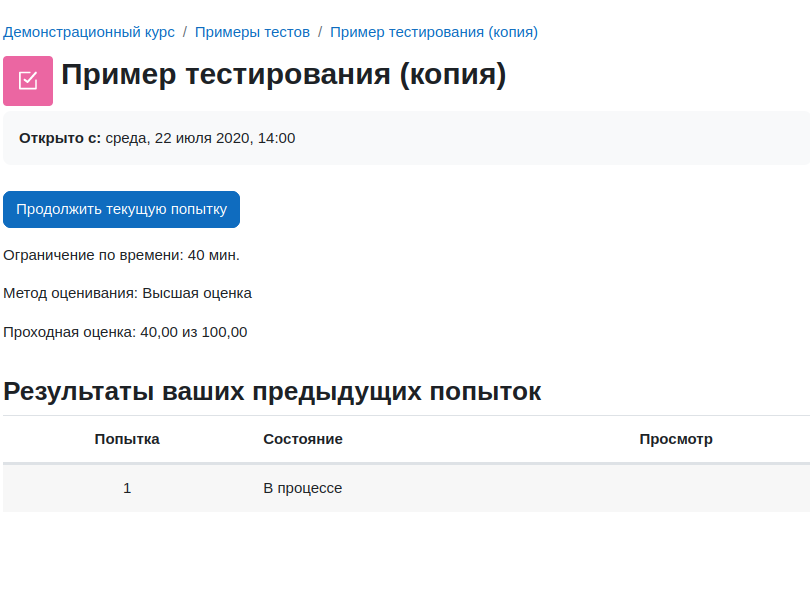The width and height of the screenshot is (810, 589).
Task: Select the 'Состояние' column header
Action: coord(303,439)
